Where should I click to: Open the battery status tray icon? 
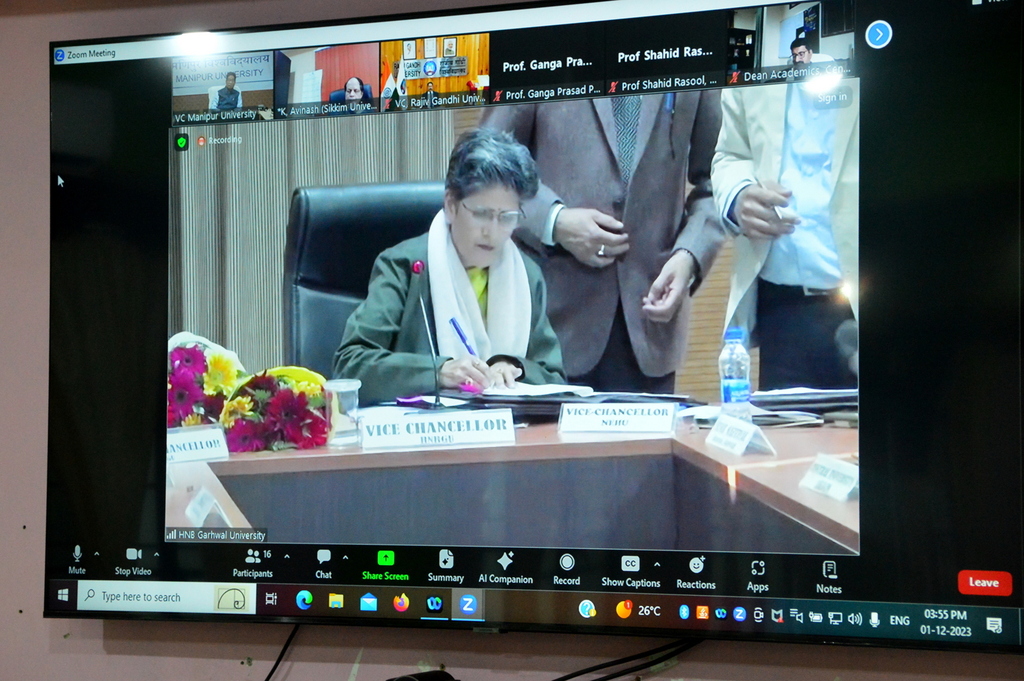click(x=816, y=617)
